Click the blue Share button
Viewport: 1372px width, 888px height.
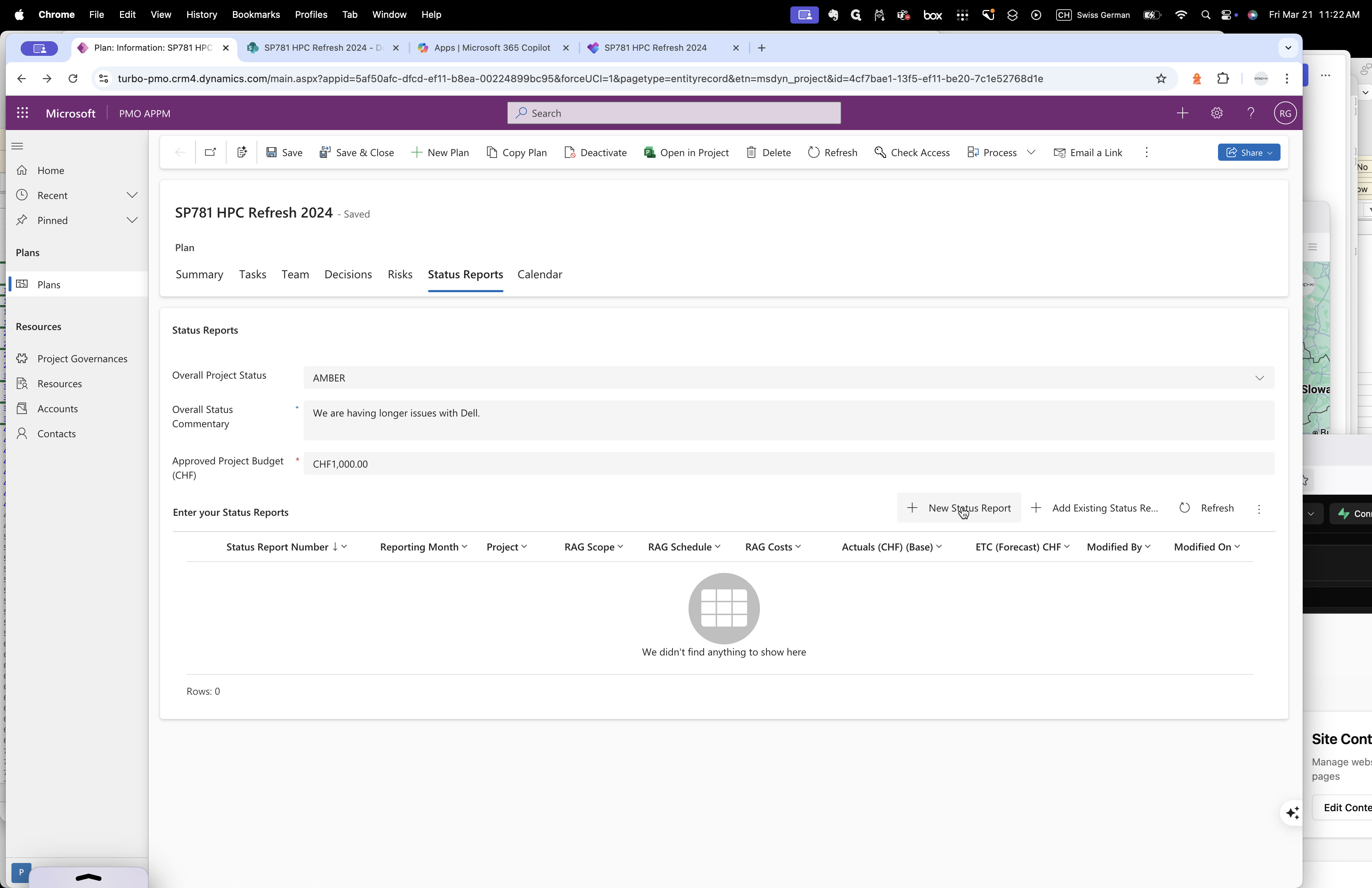click(x=1249, y=153)
